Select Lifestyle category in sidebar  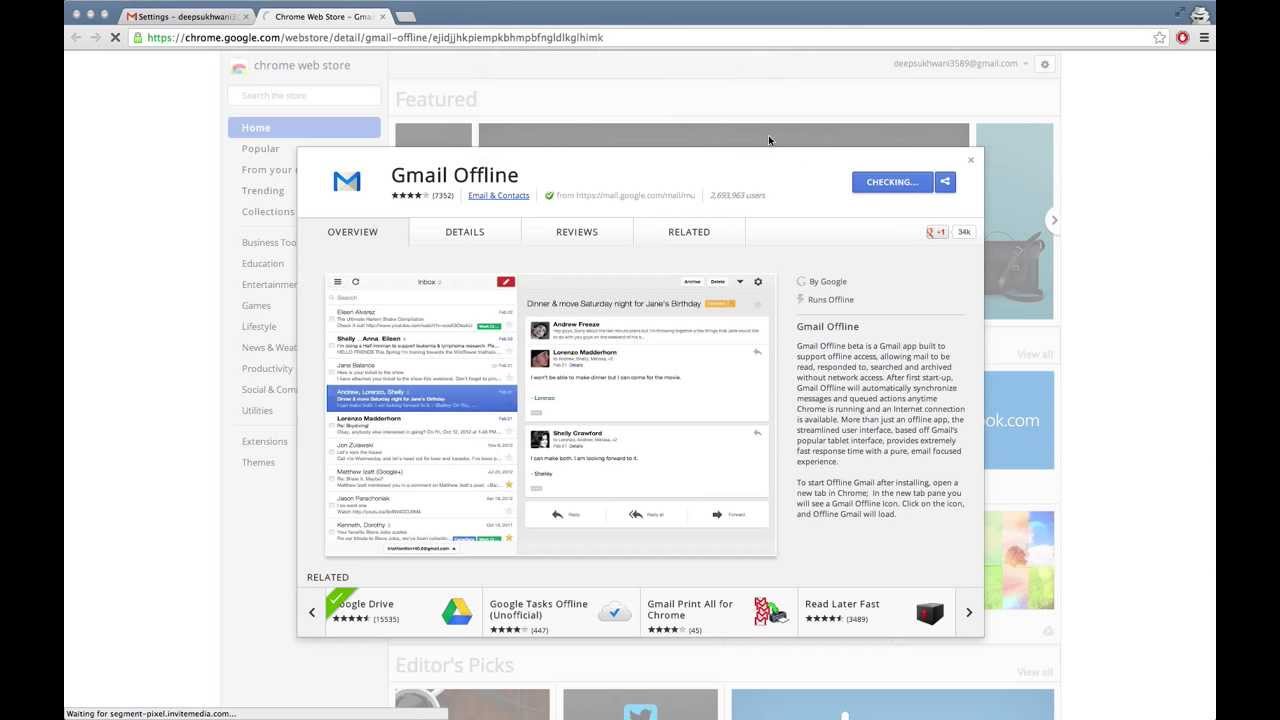coord(259,327)
